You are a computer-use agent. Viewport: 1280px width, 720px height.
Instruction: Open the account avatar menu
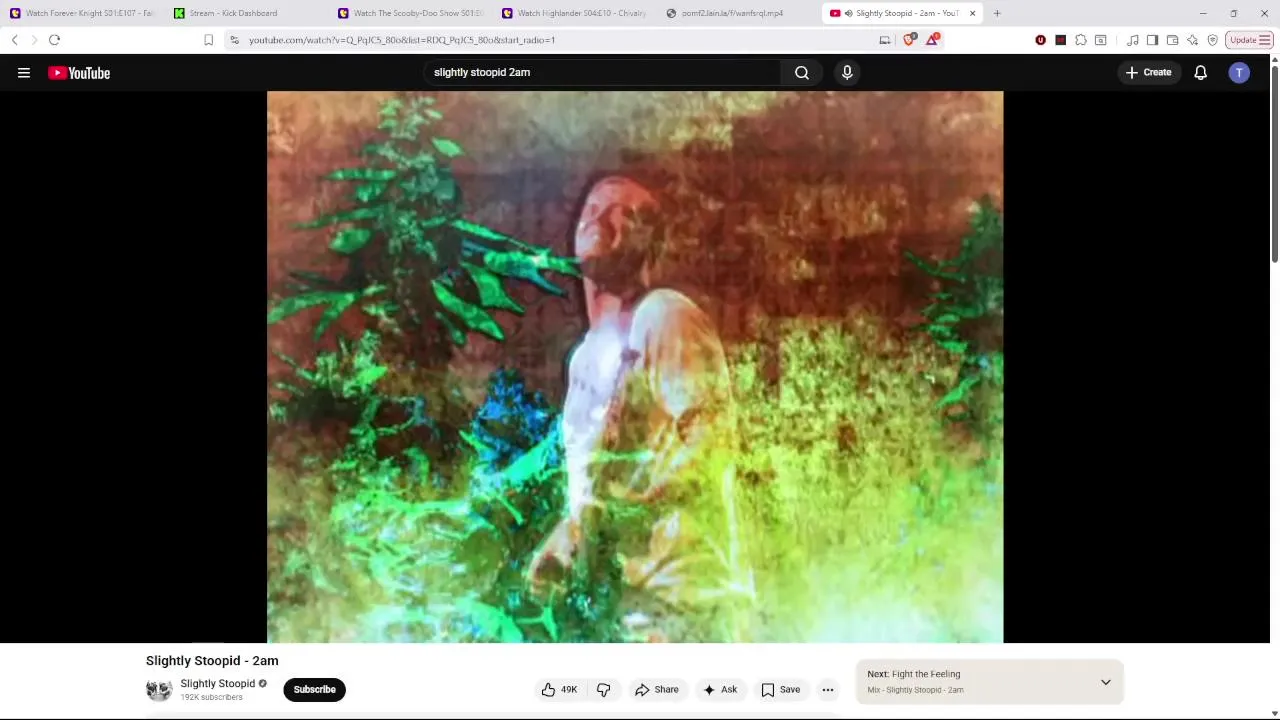(x=1239, y=72)
